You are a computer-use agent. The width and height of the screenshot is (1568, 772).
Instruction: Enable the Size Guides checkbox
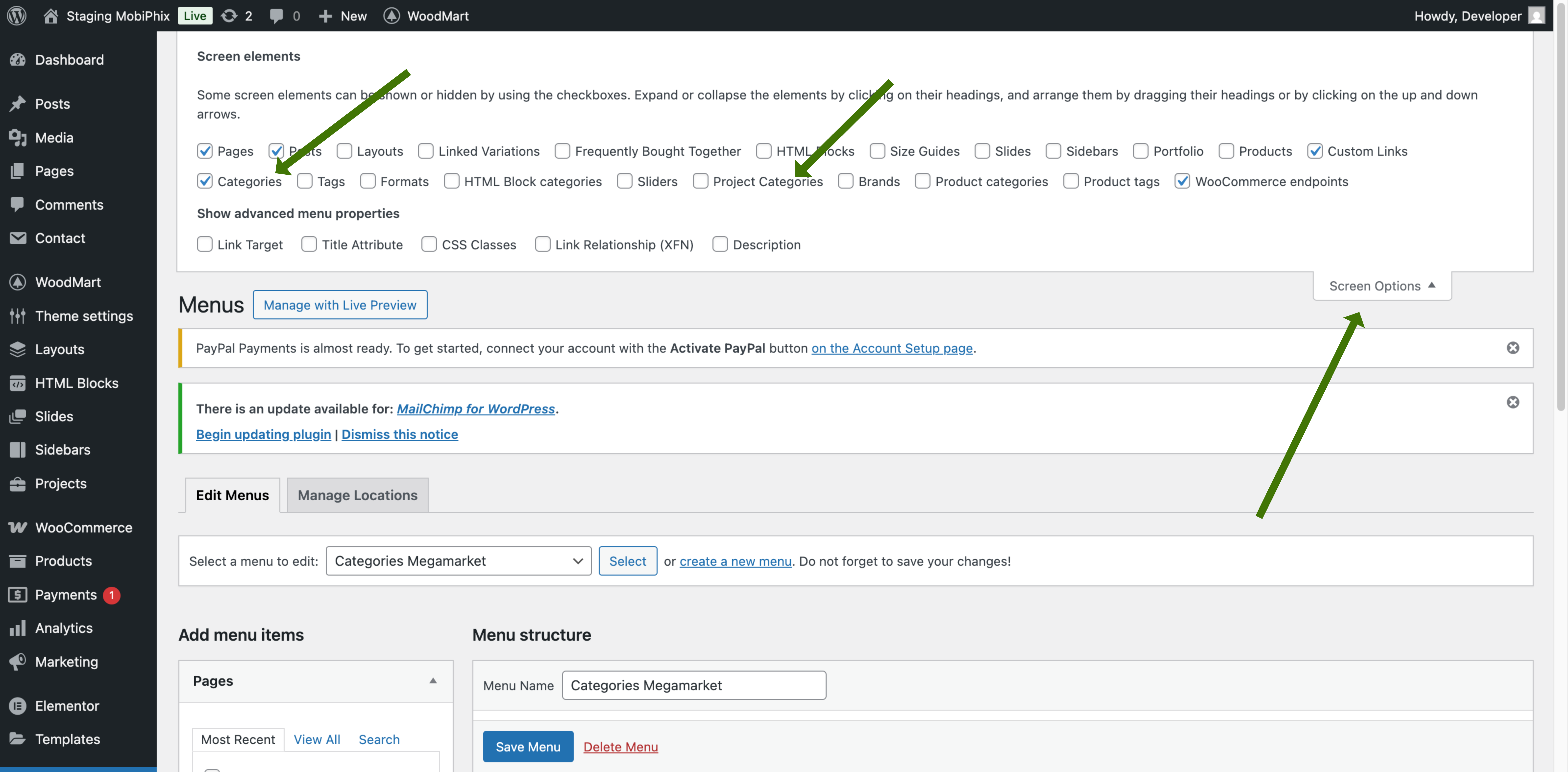(877, 151)
